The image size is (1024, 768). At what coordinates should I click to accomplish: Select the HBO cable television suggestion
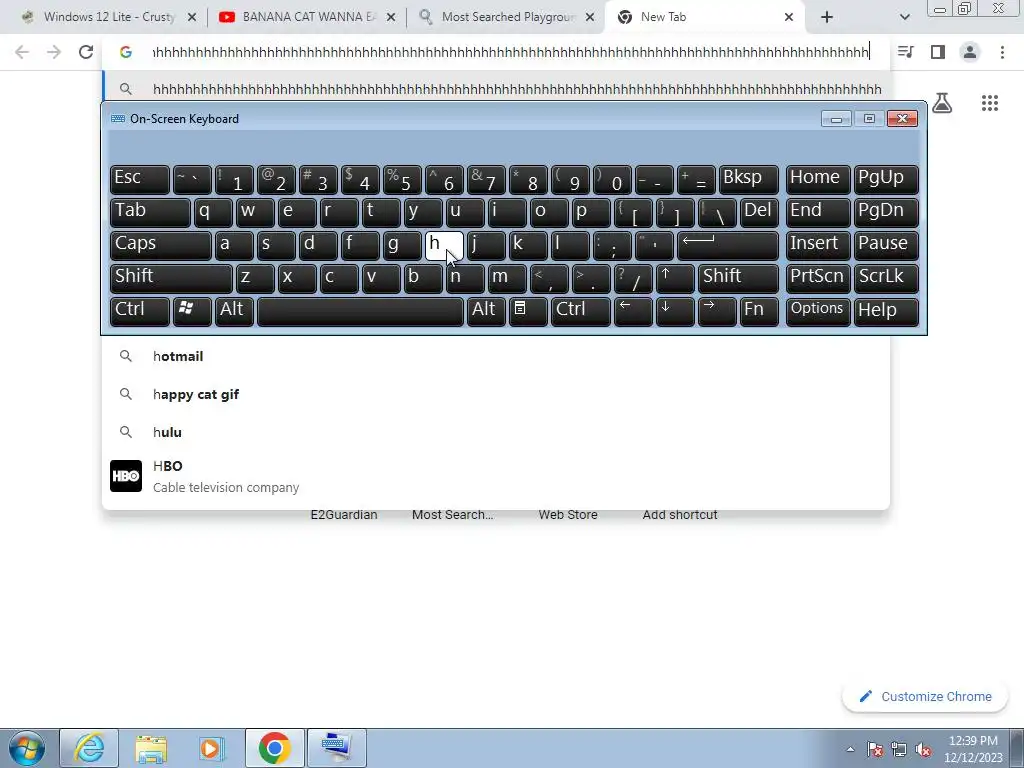[496, 476]
